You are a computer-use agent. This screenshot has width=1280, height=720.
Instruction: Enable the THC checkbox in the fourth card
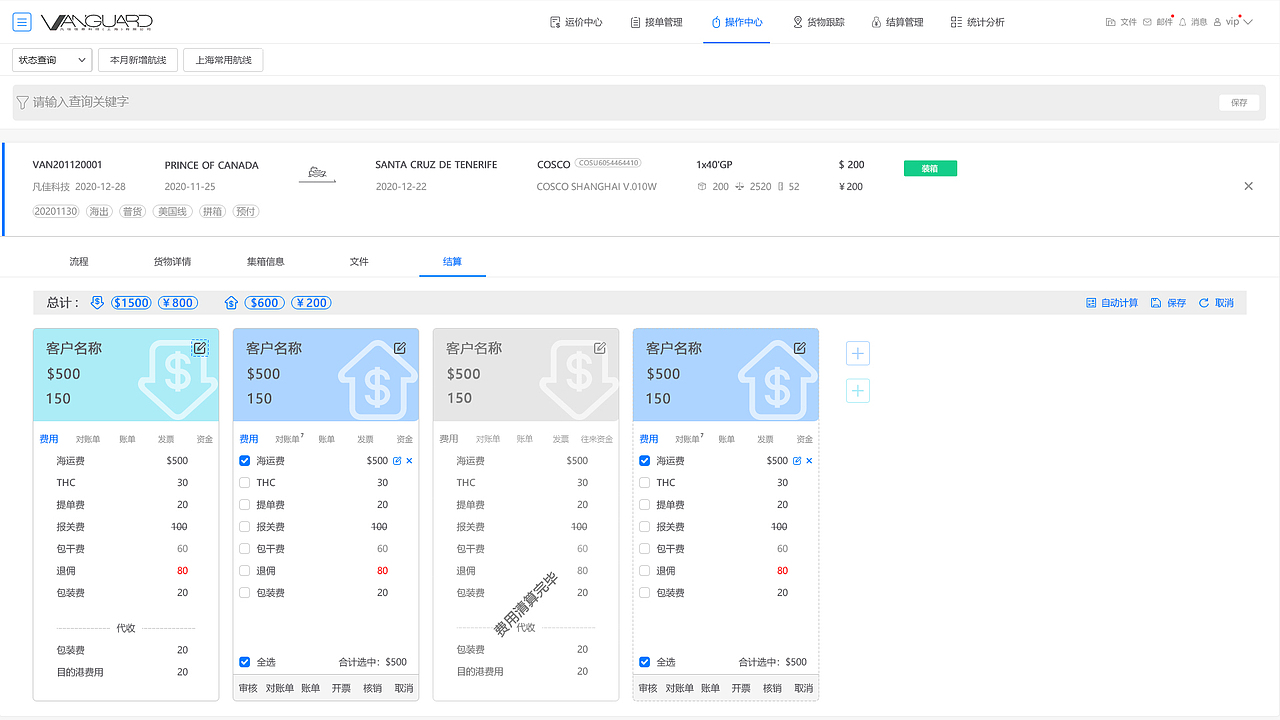pos(644,482)
